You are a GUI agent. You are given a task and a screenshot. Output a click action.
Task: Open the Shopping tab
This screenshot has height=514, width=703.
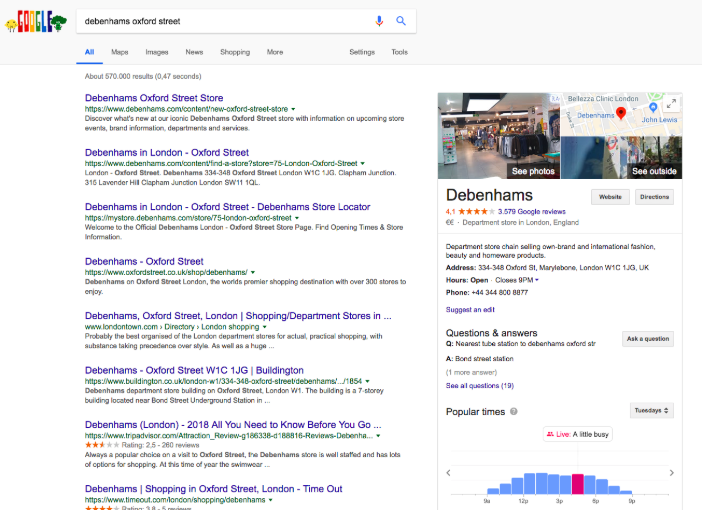[235, 52]
